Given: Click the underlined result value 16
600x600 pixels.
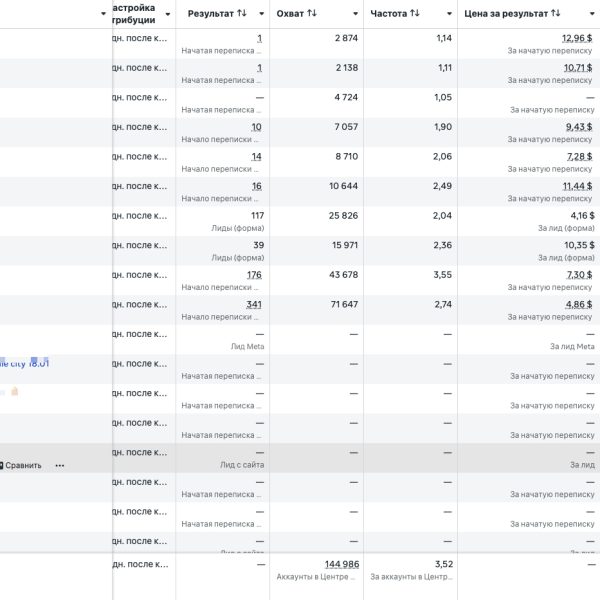Looking at the screenshot, I should click(256, 186).
